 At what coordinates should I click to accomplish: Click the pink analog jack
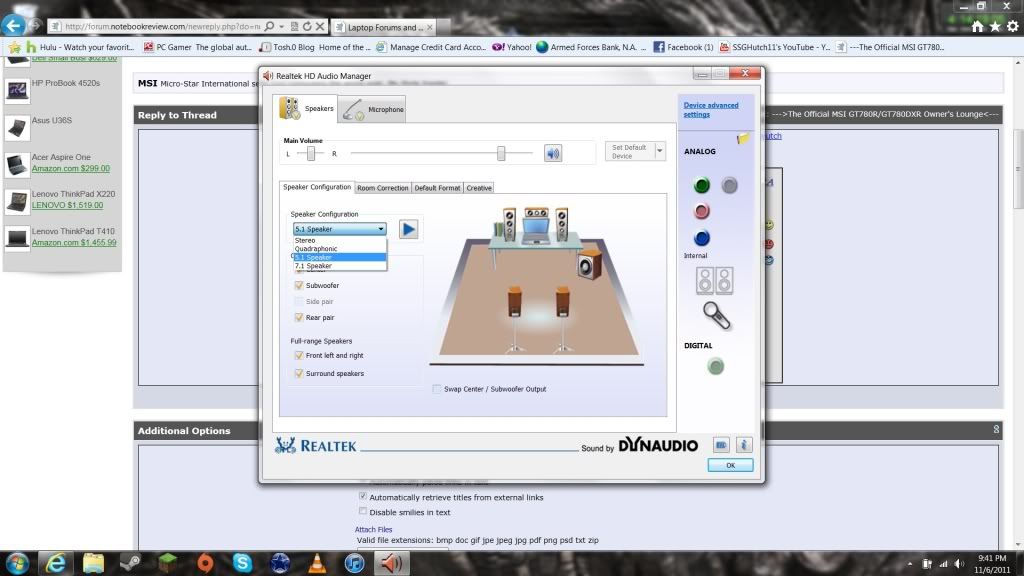[x=702, y=211]
